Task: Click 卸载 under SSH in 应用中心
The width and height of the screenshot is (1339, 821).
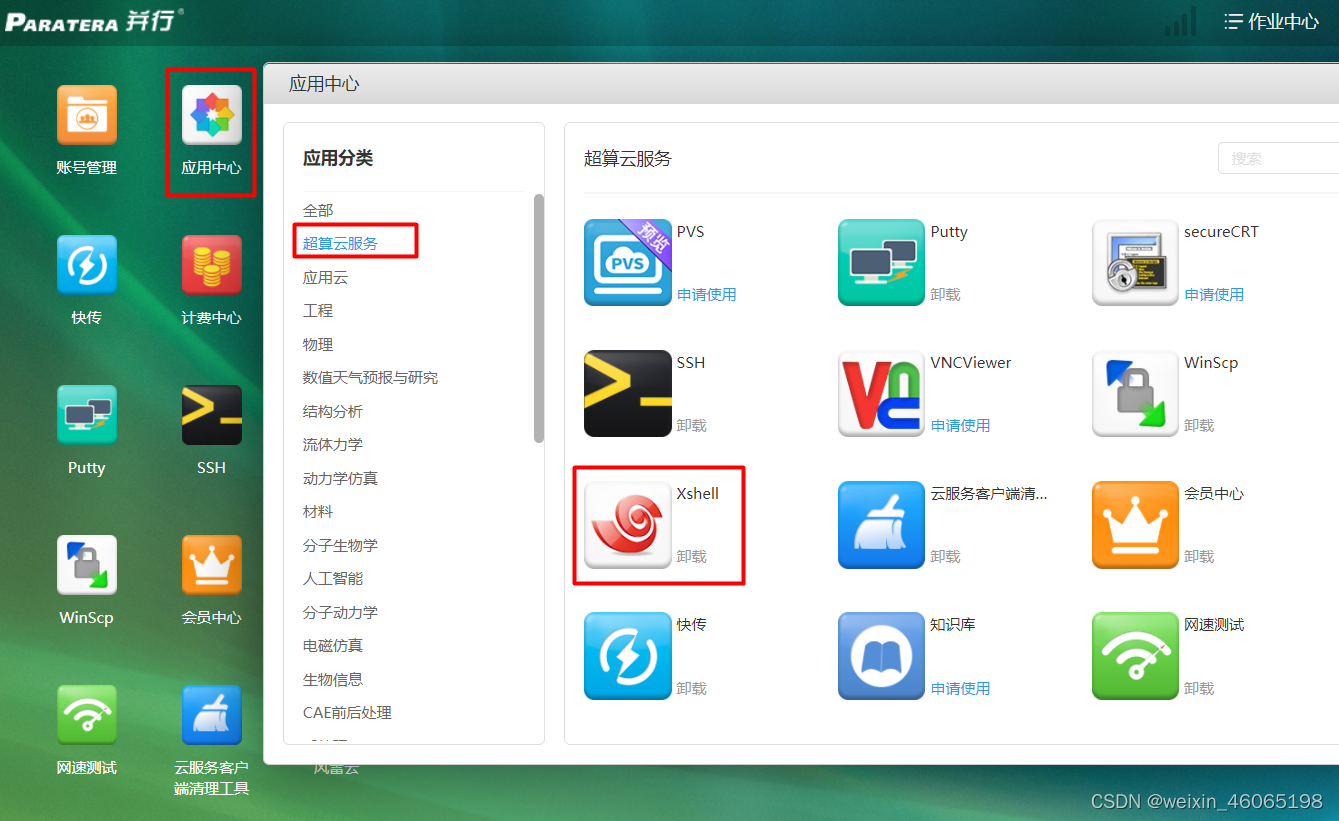Action: click(x=691, y=425)
